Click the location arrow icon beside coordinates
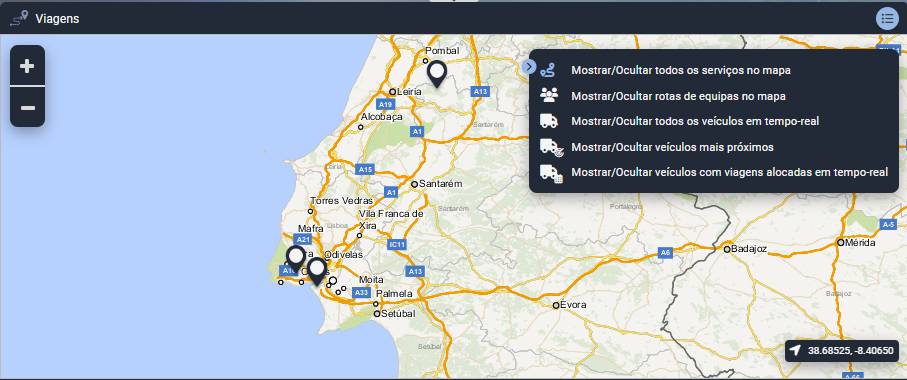The image size is (907, 380). 796,351
